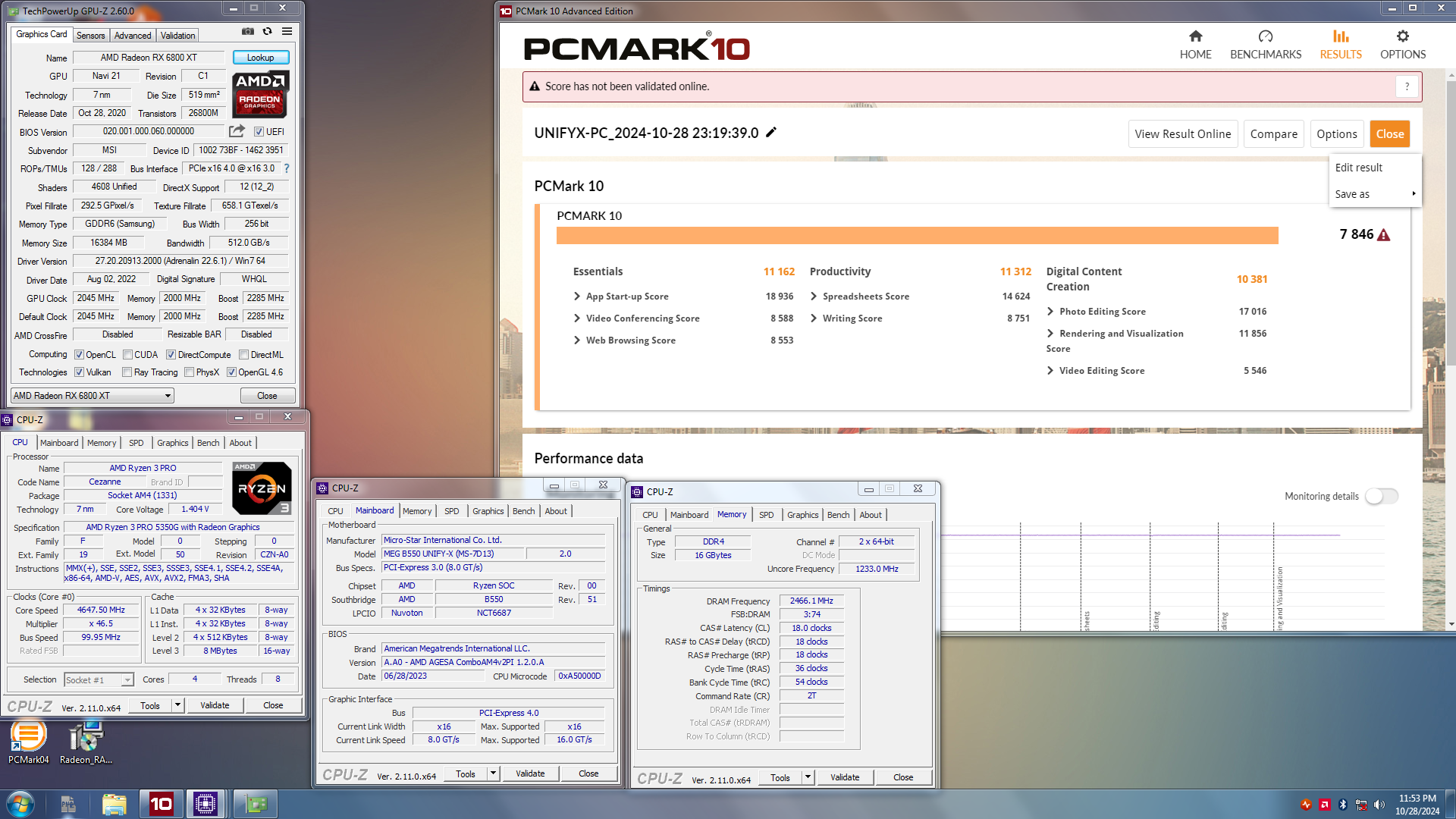Click the Options button next to Compare

coord(1337,134)
